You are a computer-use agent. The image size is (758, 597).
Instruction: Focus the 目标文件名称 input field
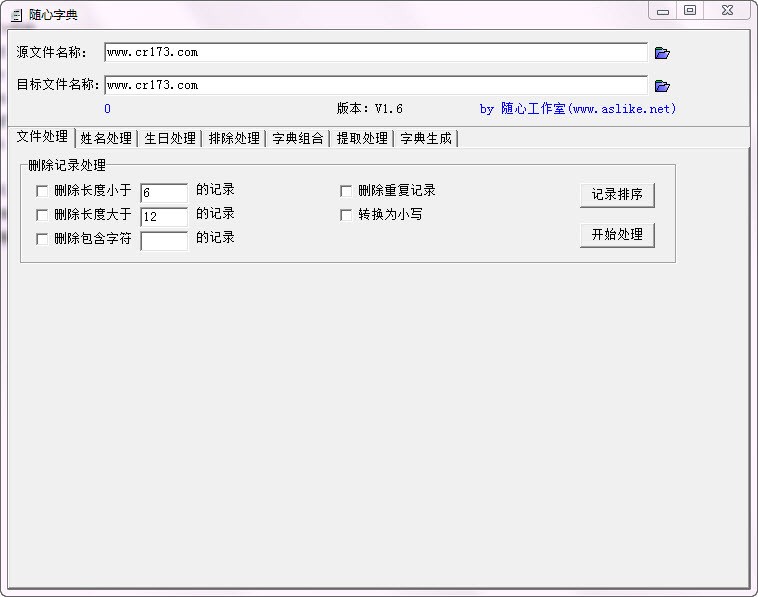point(376,85)
